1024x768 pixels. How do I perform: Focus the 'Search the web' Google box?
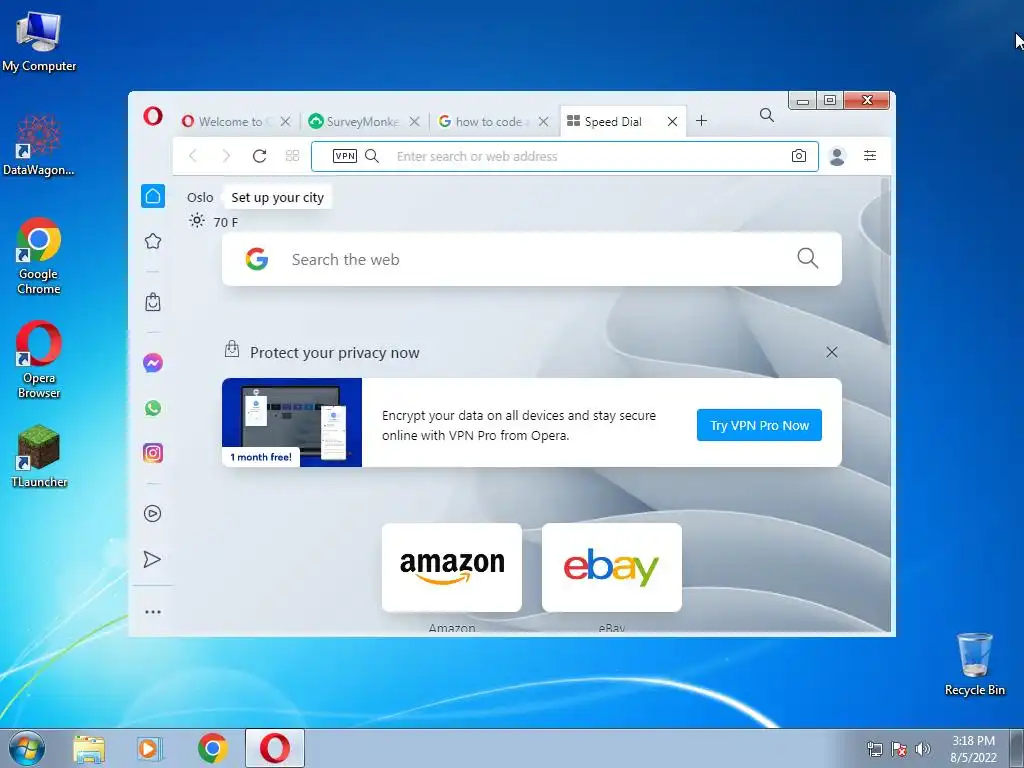pos(532,259)
